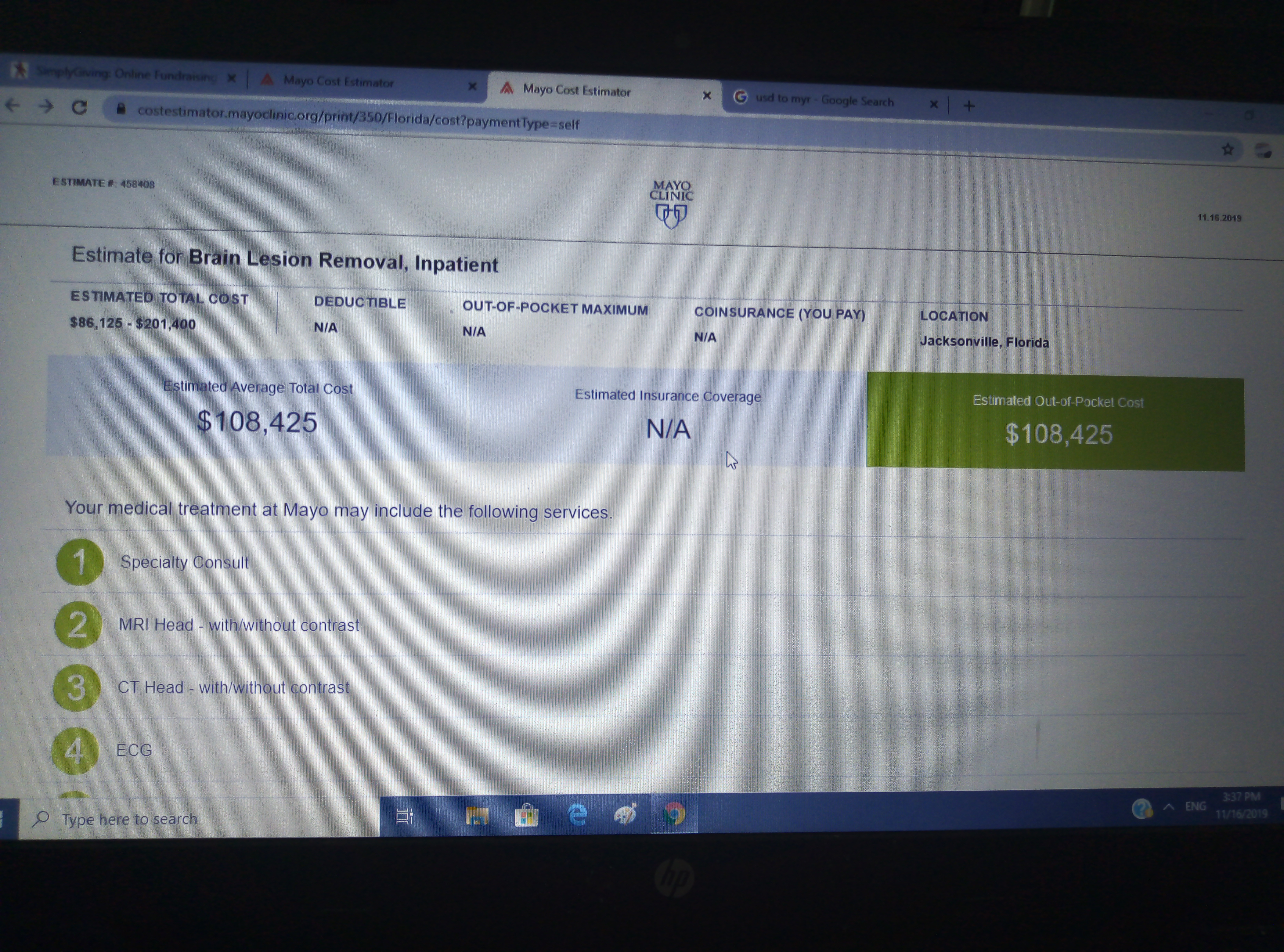
Task: Open the taskbar clock showing 3:37 PM
Action: pos(1241,805)
